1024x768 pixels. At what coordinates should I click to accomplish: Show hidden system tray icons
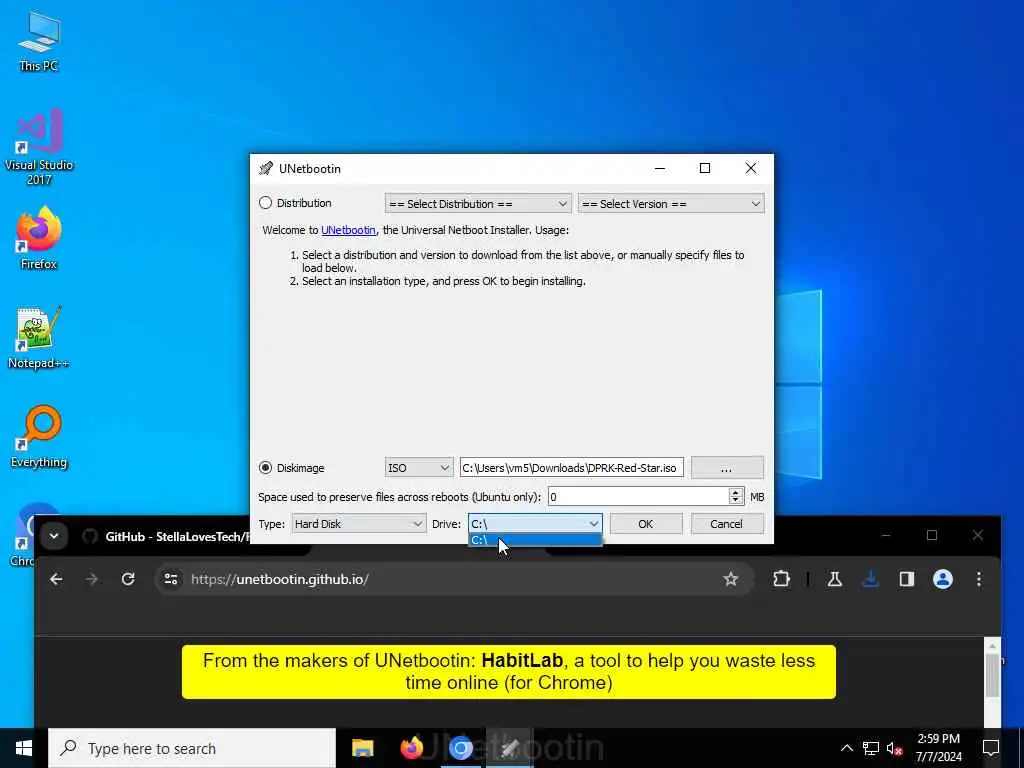tap(846, 748)
